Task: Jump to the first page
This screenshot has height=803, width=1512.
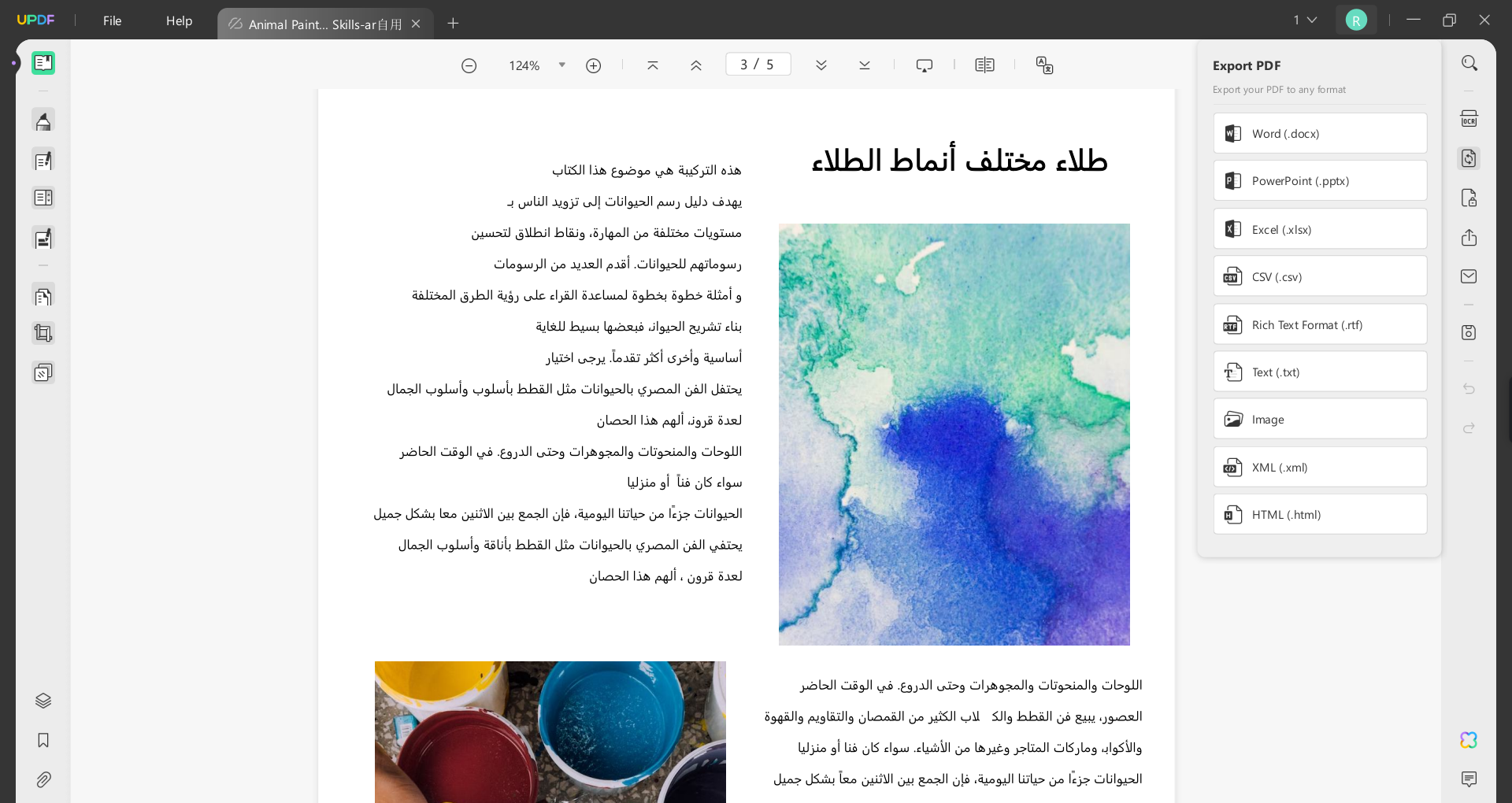Action: click(x=653, y=65)
